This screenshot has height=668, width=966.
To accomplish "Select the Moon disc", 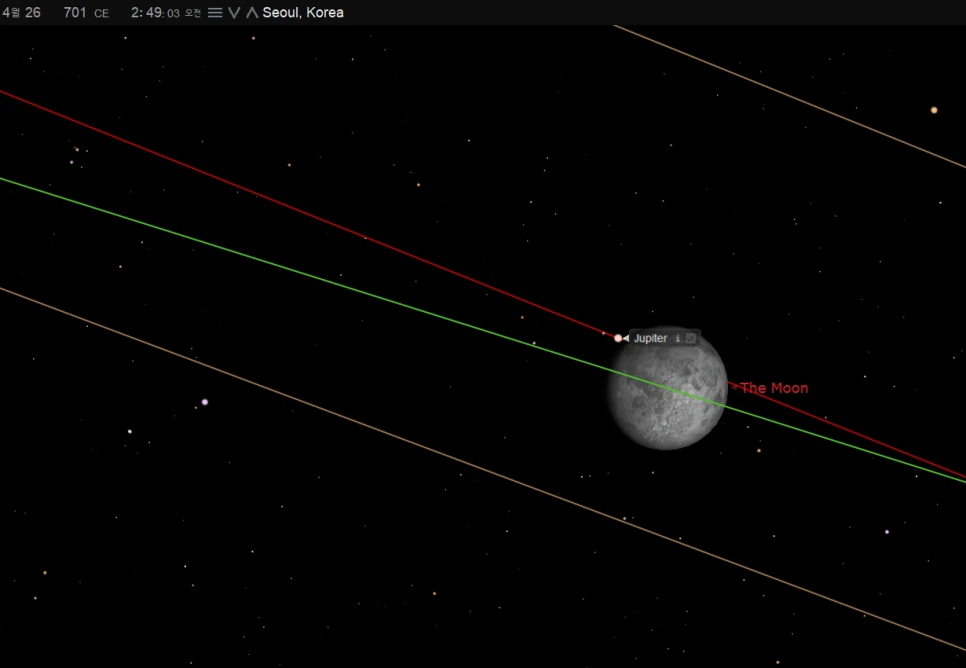I will (x=668, y=388).
